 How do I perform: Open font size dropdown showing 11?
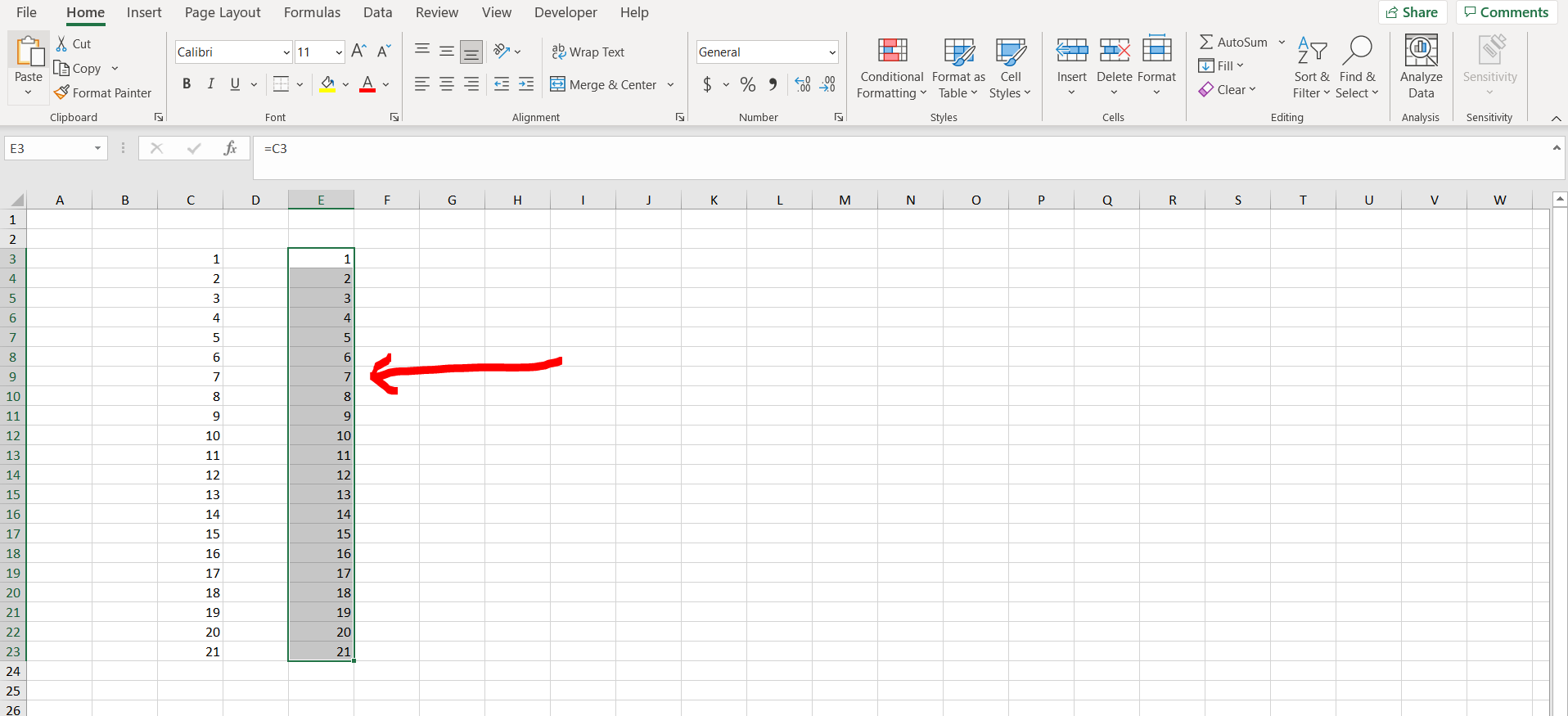[x=338, y=52]
